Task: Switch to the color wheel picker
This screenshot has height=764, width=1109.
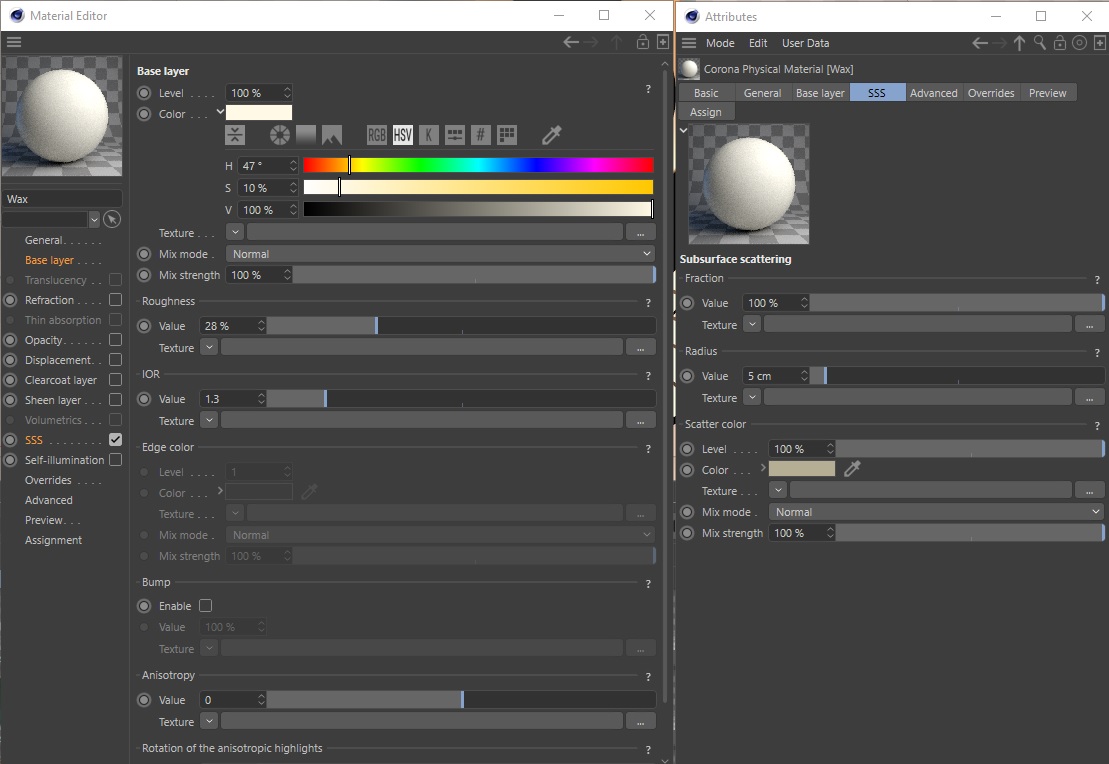Action: tap(279, 134)
